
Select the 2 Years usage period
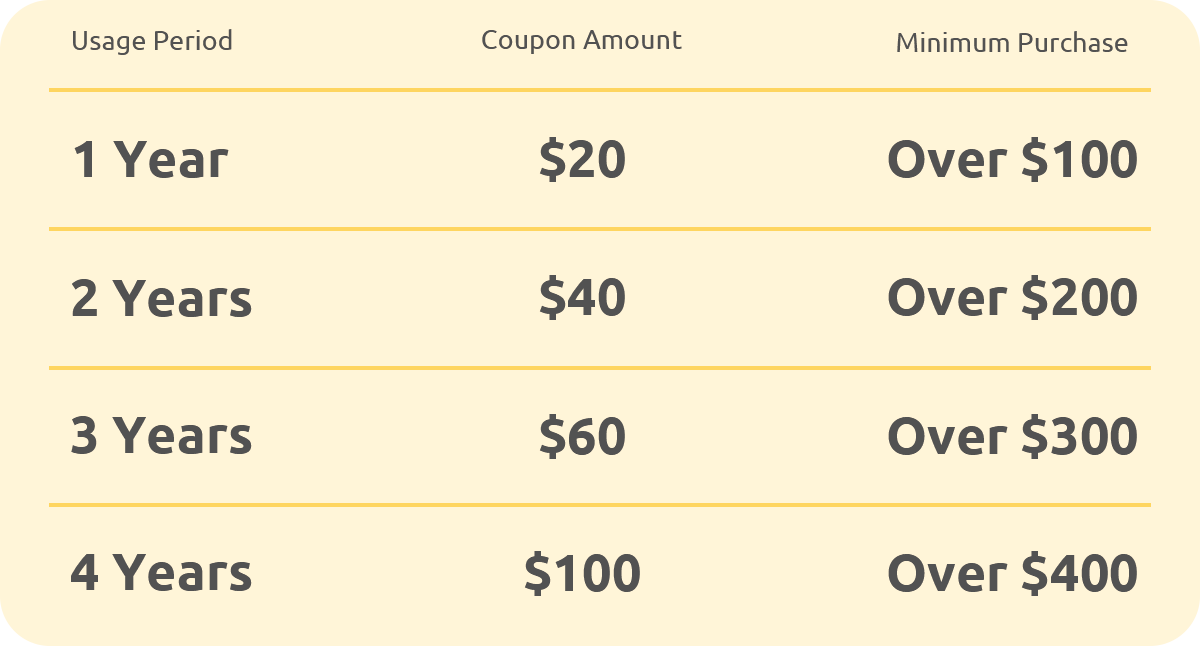(162, 298)
